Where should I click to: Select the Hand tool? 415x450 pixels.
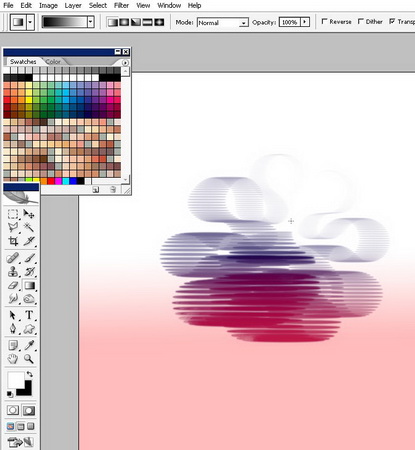pyautogui.click(x=13, y=359)
